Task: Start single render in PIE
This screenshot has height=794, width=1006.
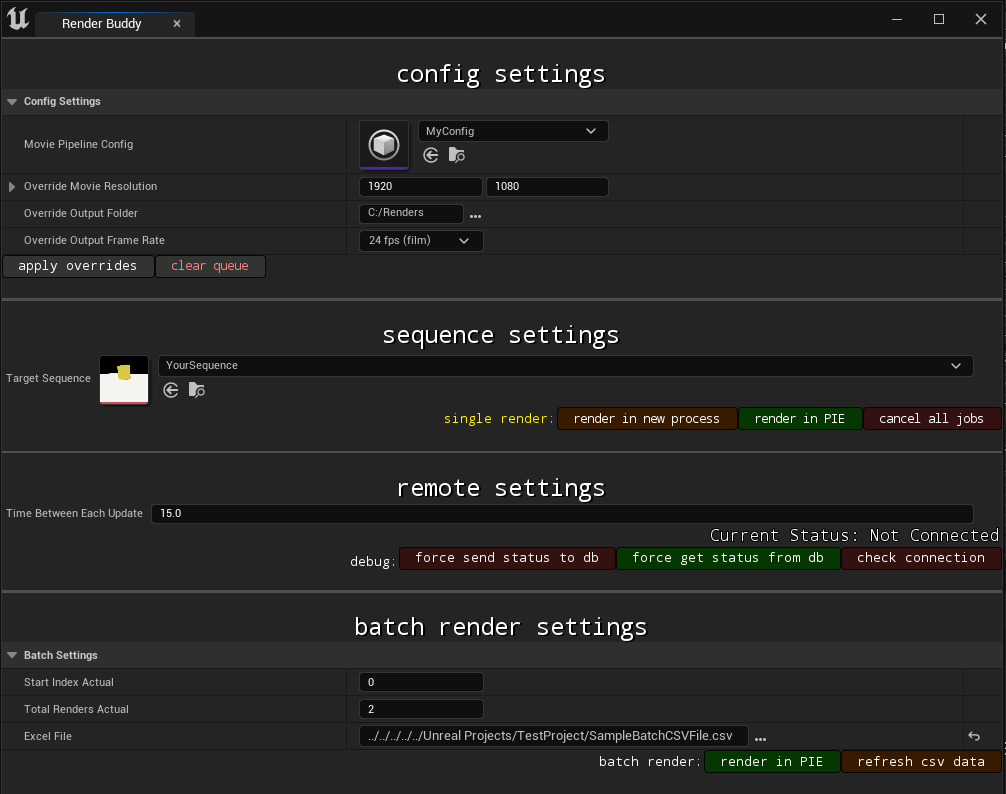Action: point(800,419)
